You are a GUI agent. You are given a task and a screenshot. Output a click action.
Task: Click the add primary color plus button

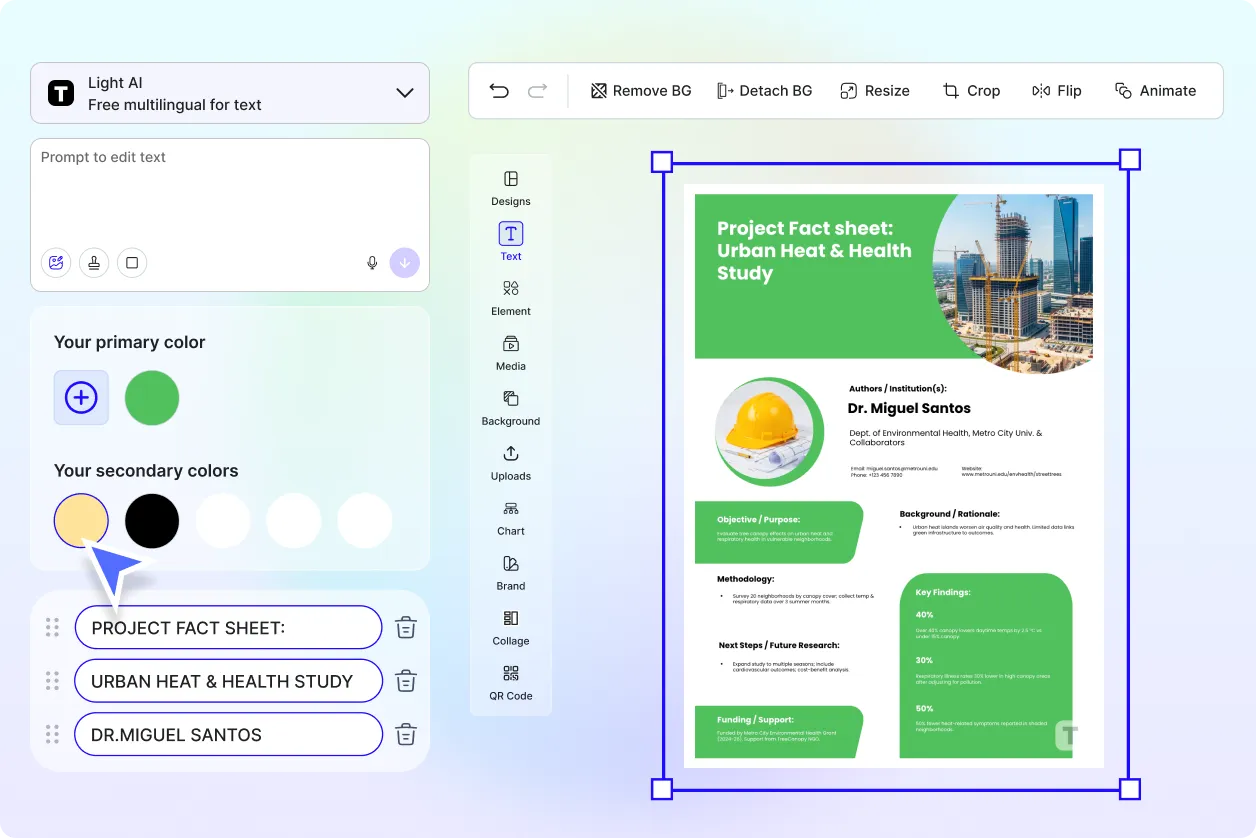coord(81,397)
